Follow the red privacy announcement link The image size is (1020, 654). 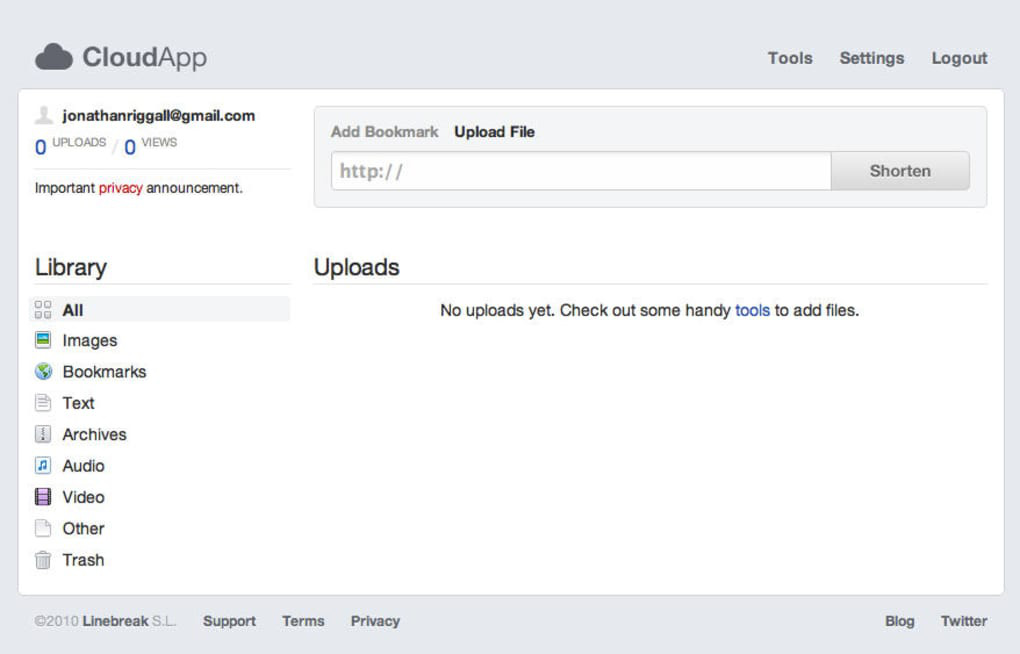[120, 188]
